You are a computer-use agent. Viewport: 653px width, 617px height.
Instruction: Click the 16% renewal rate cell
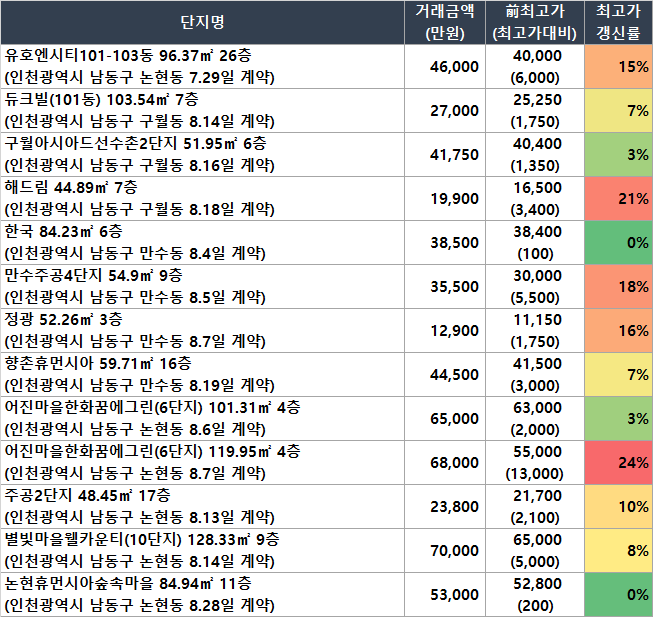(618, 331)
